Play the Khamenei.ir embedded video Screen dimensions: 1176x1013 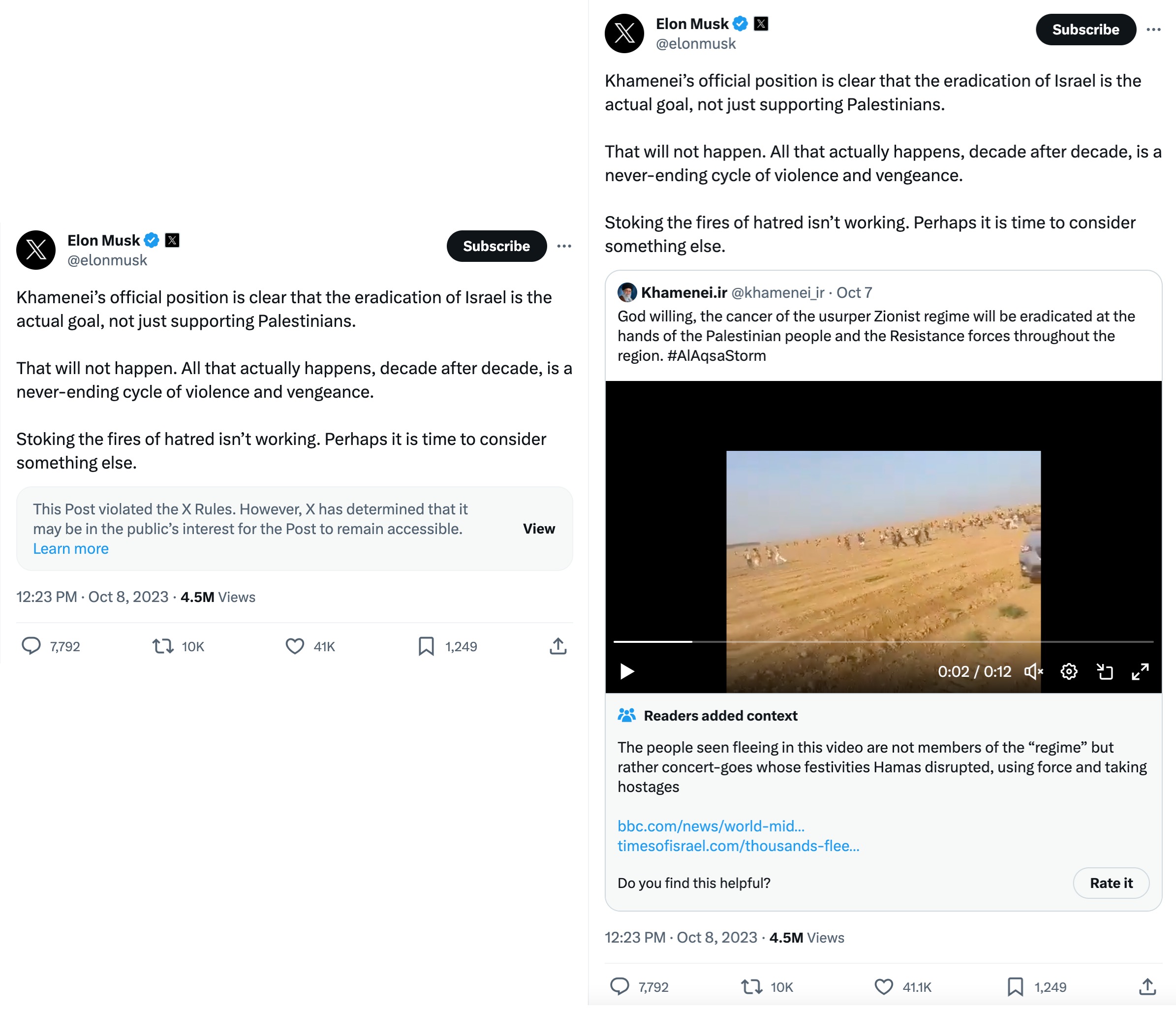[626, 672]
